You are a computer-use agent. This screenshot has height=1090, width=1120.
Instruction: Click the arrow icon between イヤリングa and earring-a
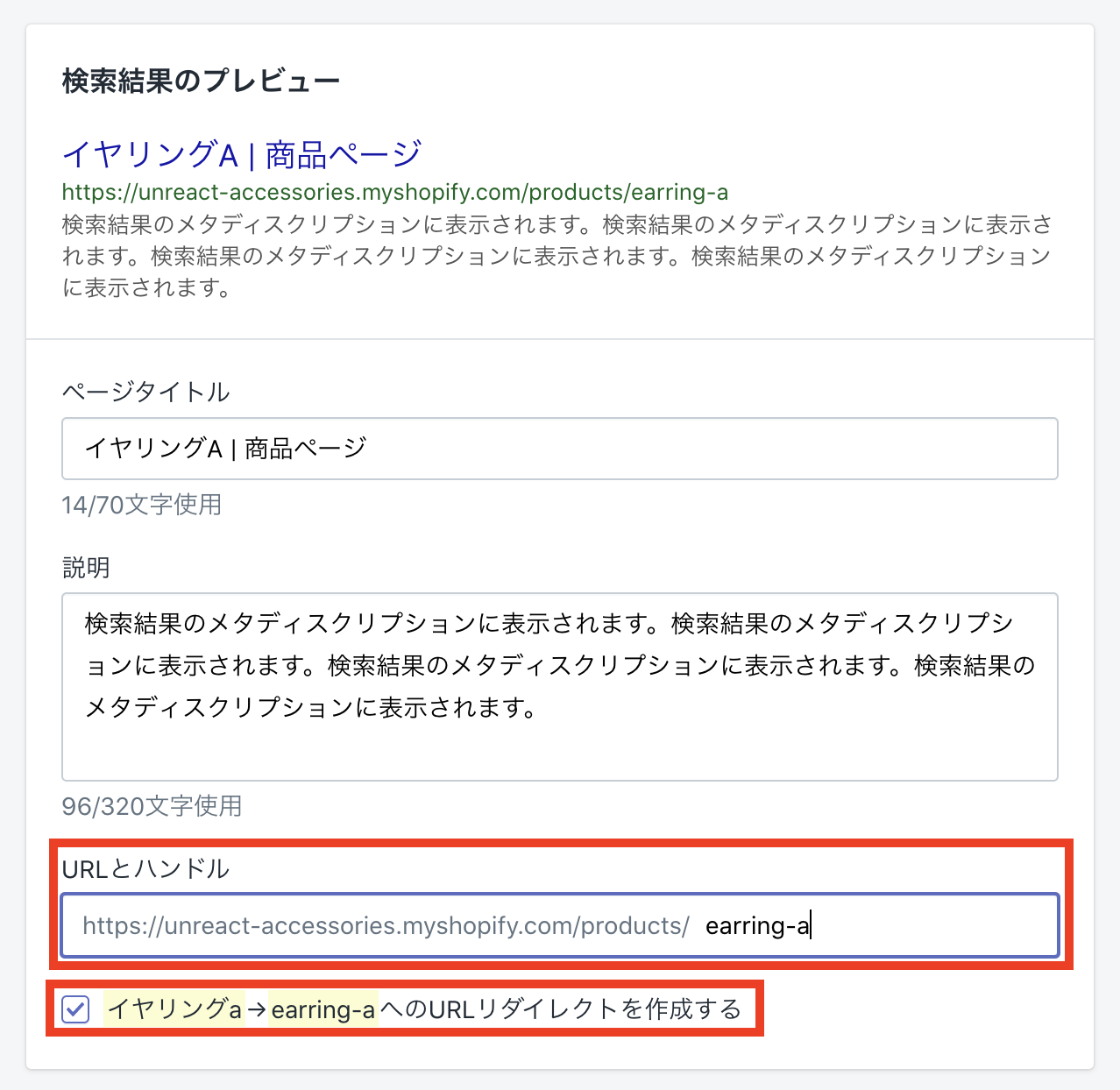pyautogui.click(x=256, y=1010)
